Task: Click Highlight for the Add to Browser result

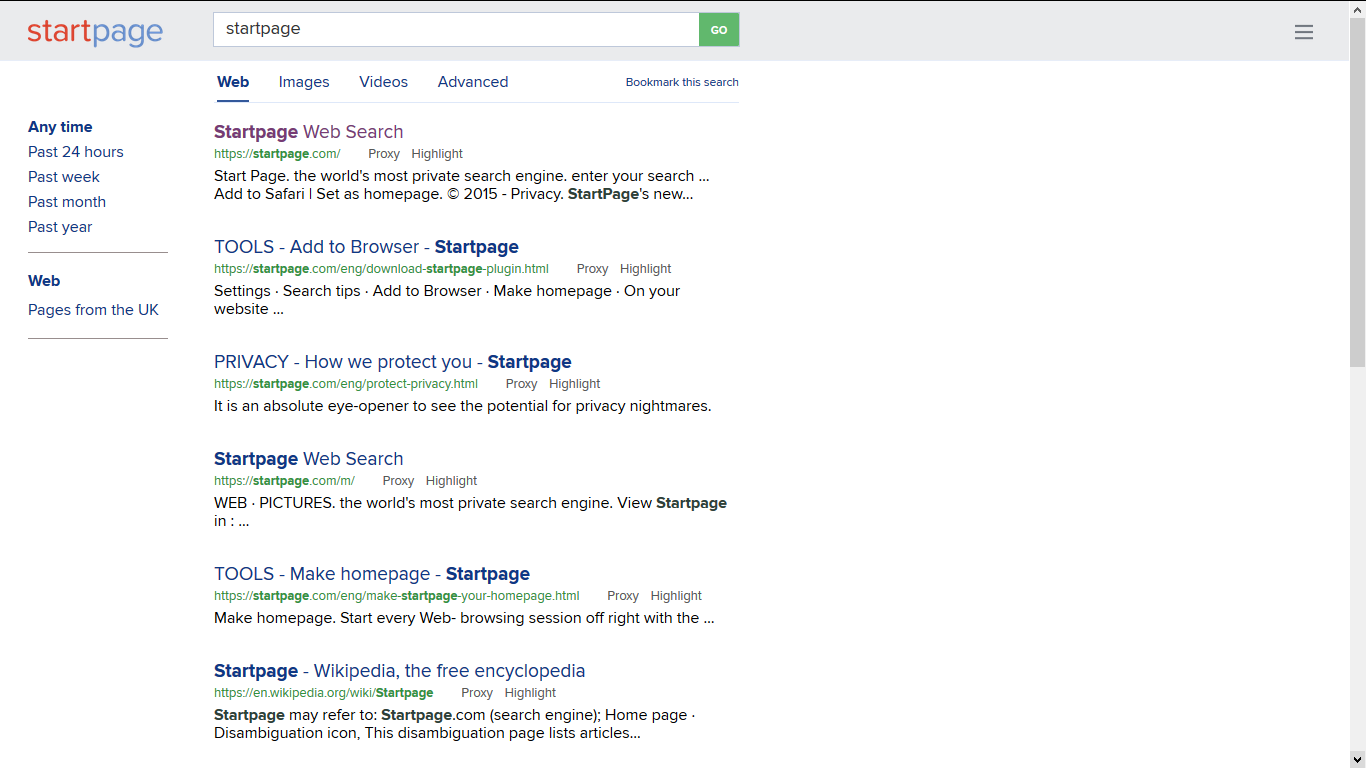Action: [x=645, y=269]
